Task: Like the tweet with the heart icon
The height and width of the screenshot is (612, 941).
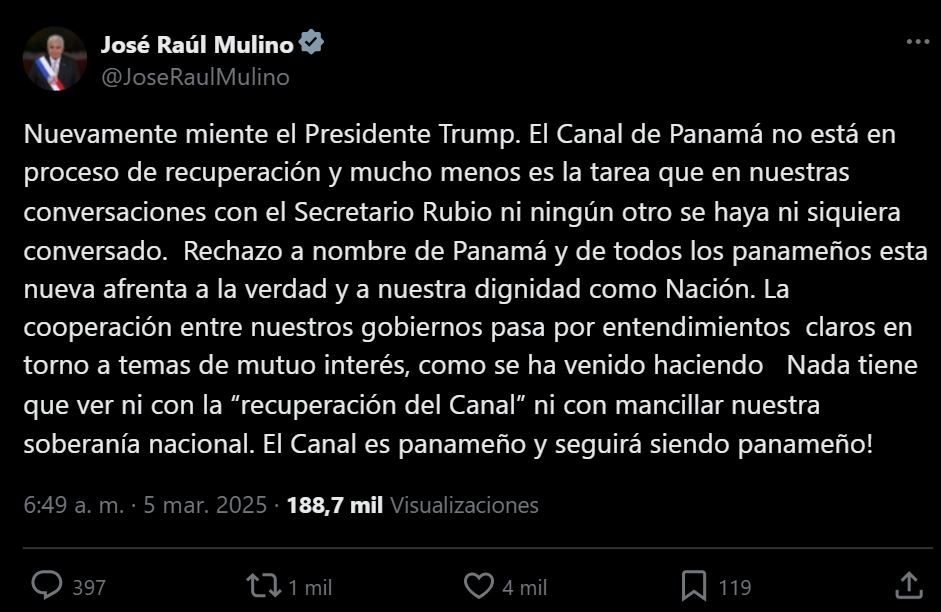Action: [480, 585]
